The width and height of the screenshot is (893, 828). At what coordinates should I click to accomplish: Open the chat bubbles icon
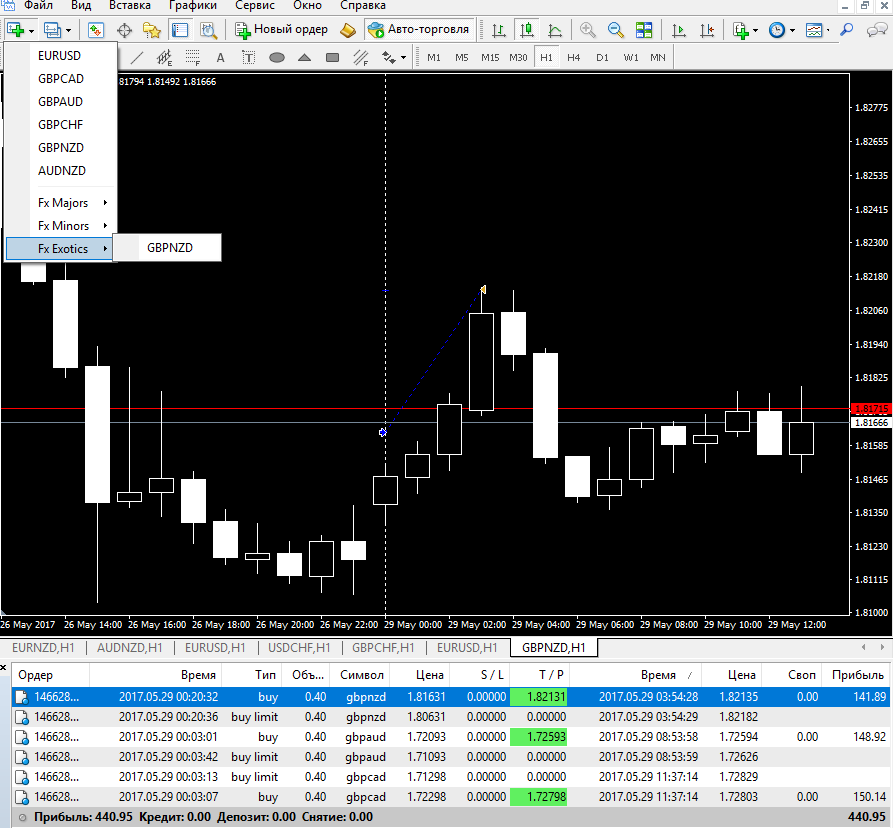click(x=876, y=30)
